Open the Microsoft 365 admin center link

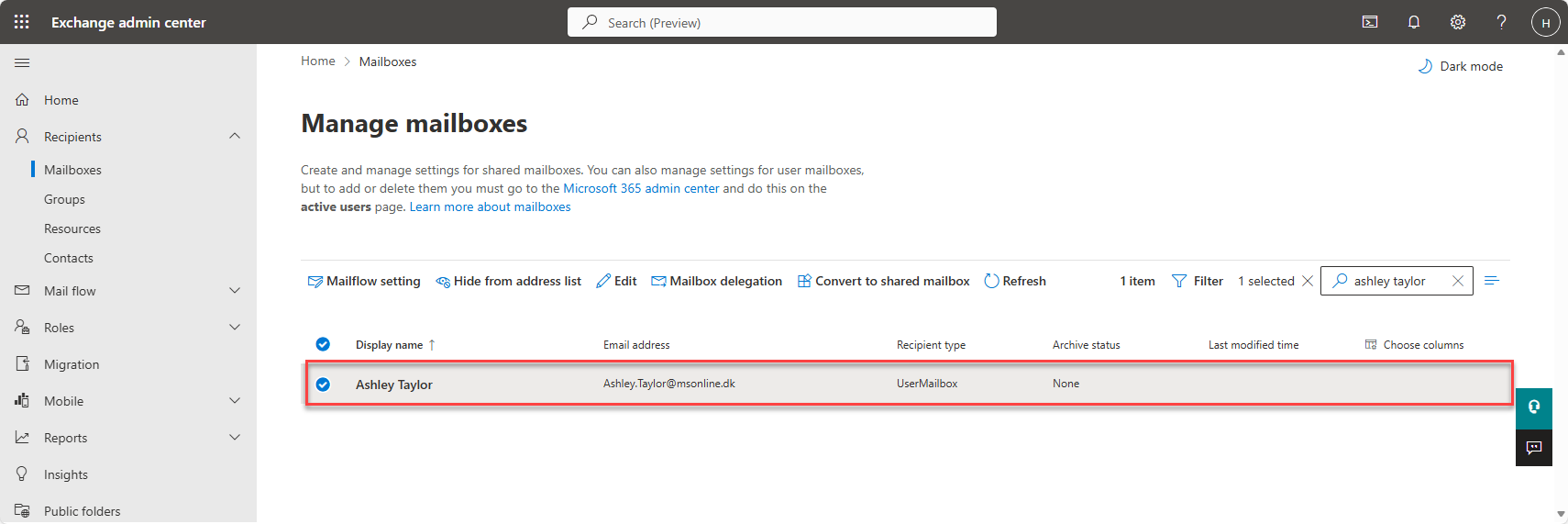click(x=641, y=188)
